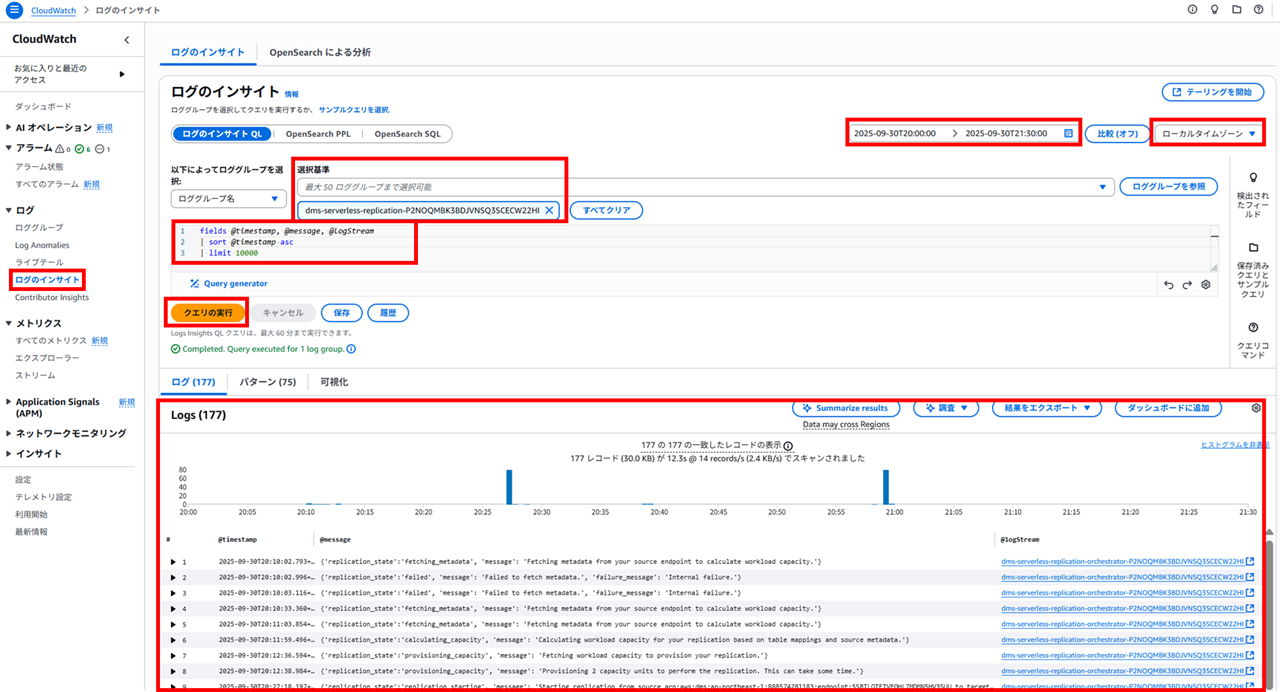
Task: Click the undo arrow in query editor
Action: [x=1169, y=285]
